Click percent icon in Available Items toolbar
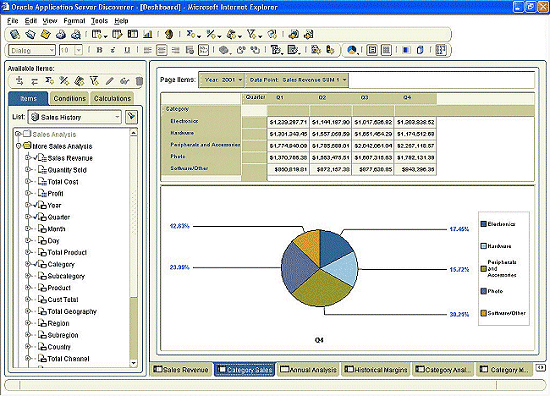550x396 pixels. (x=64, y=81)
